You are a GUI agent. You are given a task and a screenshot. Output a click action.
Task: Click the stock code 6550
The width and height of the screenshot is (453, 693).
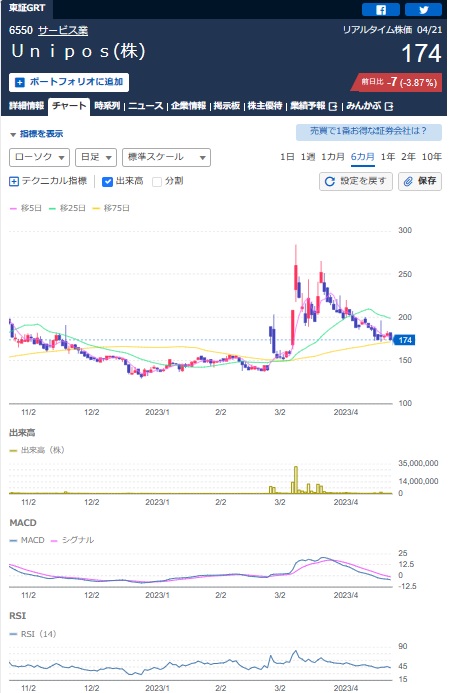pos(21,30)
